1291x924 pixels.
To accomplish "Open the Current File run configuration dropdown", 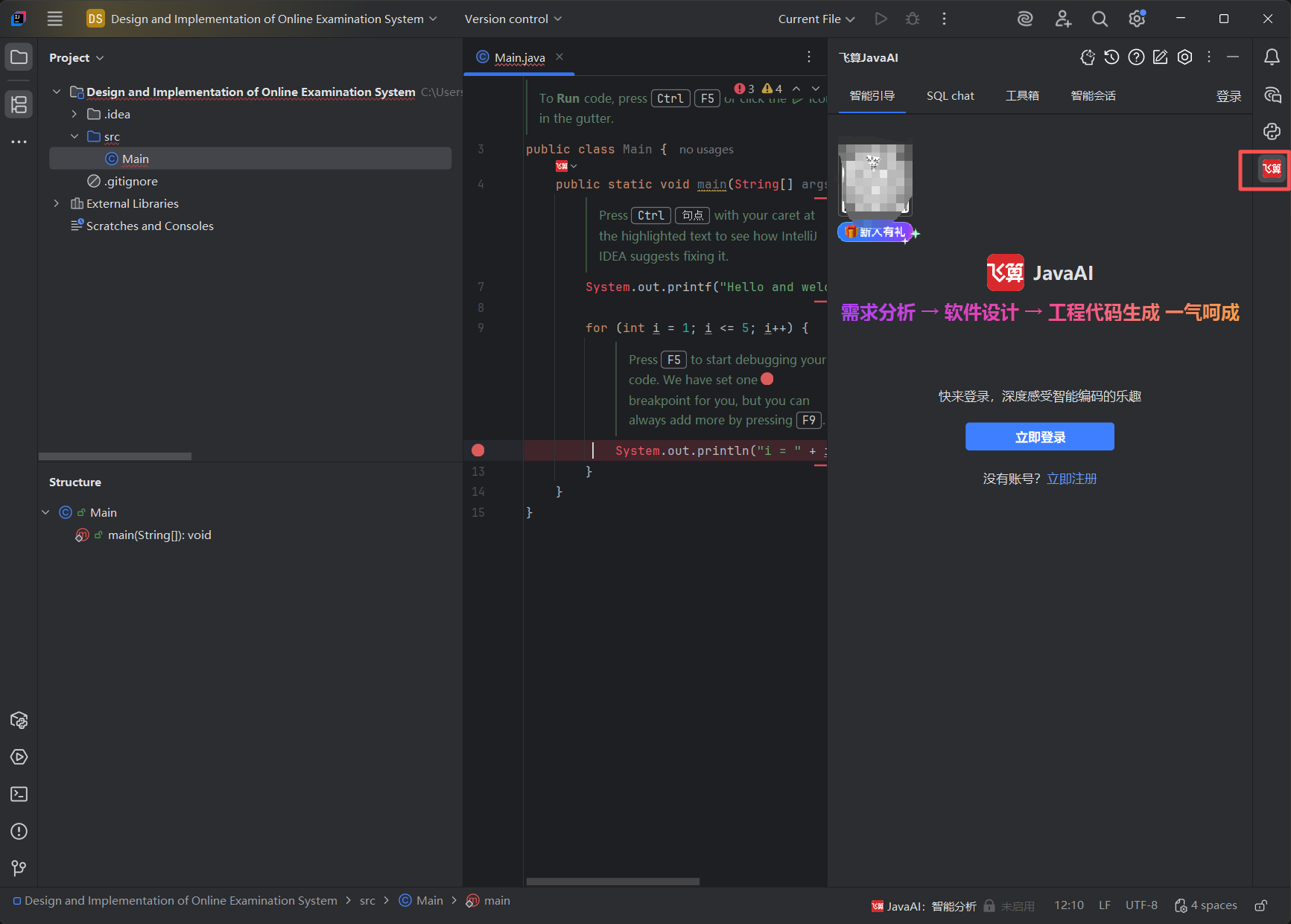I will click(816, 19).
